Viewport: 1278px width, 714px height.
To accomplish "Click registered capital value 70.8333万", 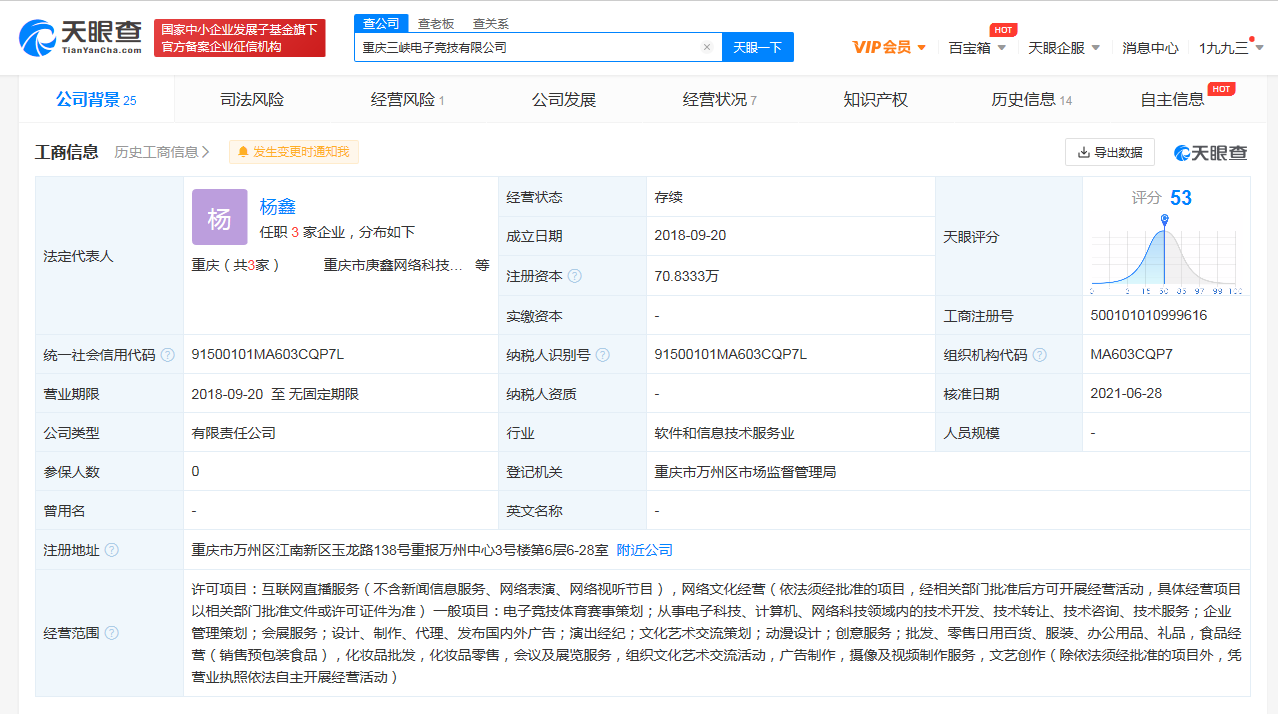I will pos(687,276).
